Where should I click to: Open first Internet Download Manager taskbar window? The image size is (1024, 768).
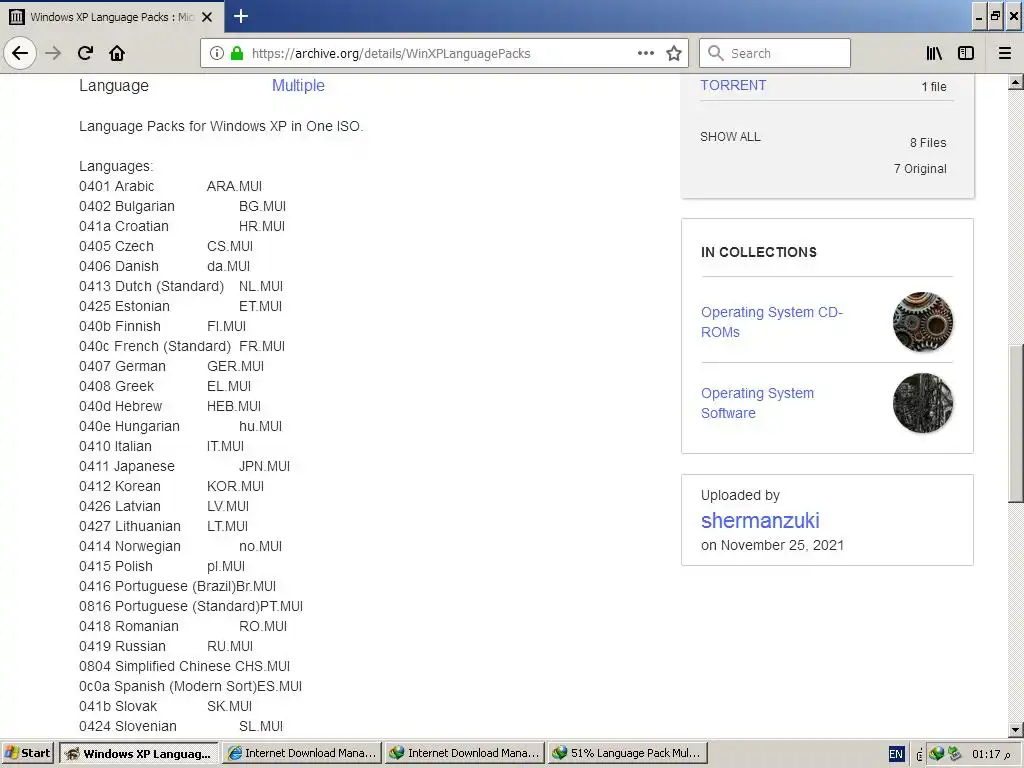[x=302, y=753]
